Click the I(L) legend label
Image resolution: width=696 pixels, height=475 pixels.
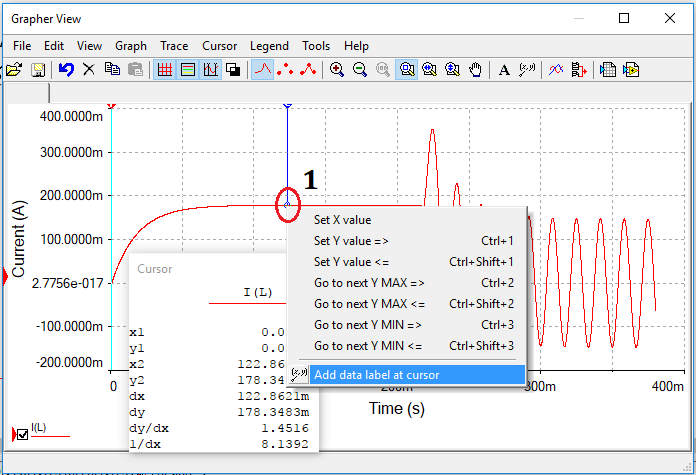click(x=39, y=428)
